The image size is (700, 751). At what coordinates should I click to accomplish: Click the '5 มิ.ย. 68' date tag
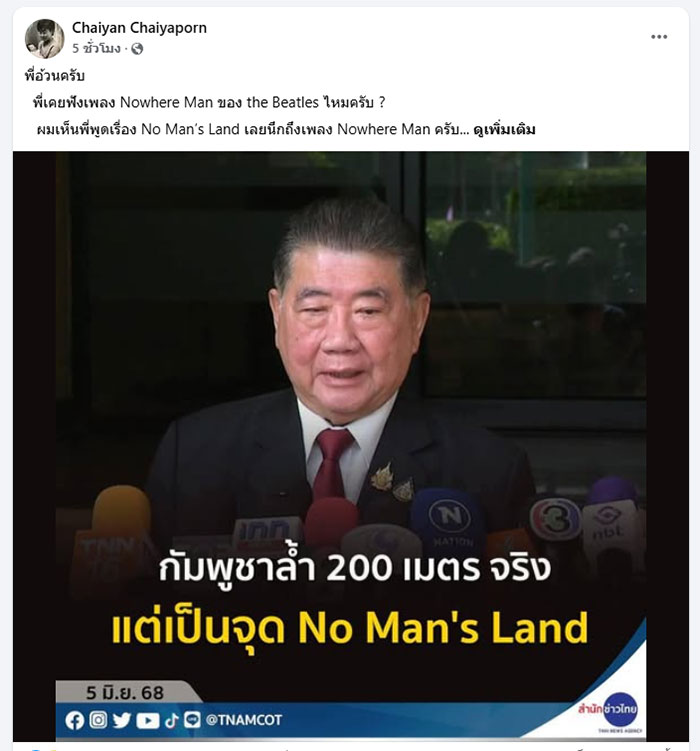tap(125, 693)
